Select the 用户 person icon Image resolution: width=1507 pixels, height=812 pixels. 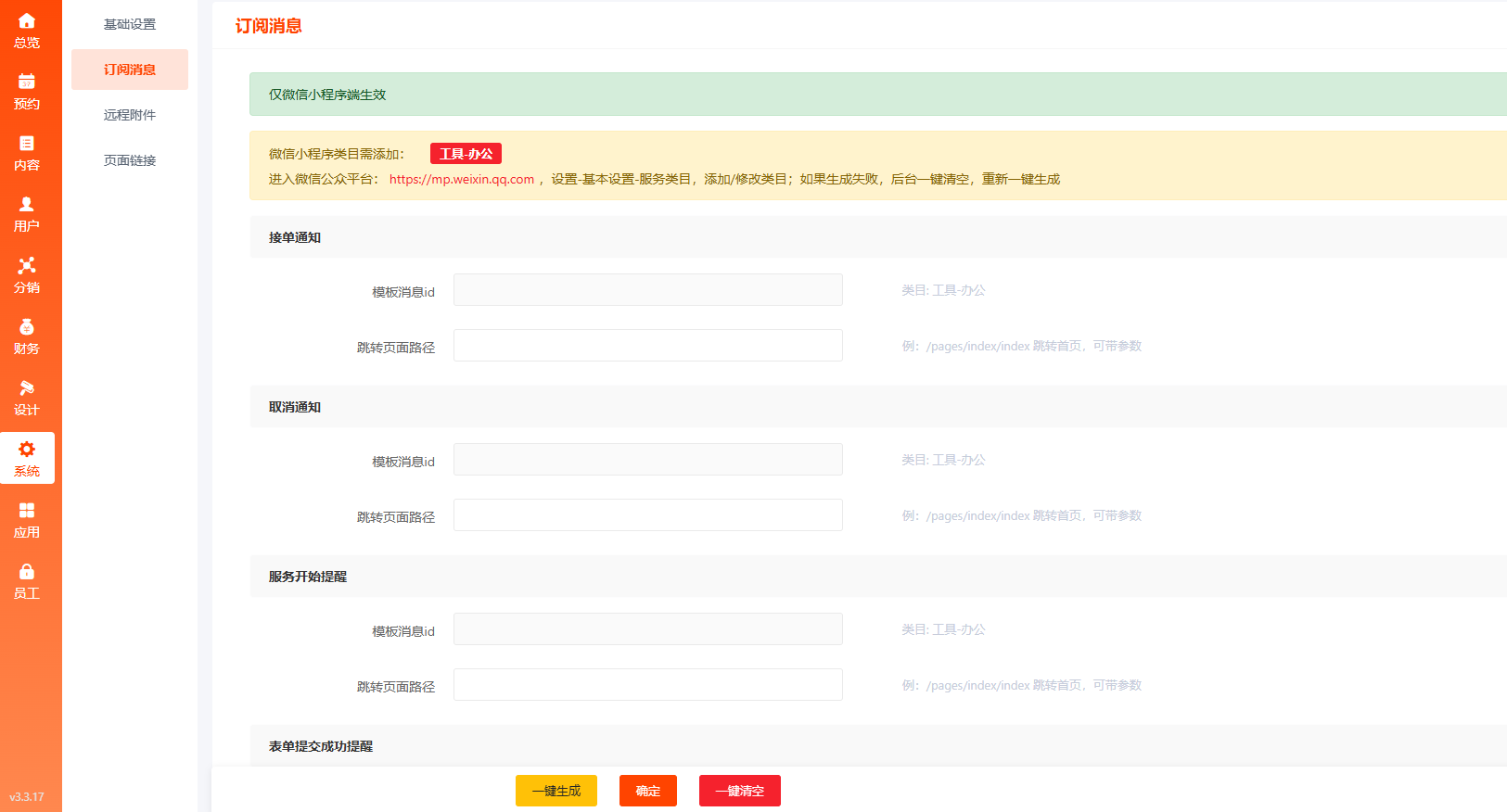27,205
